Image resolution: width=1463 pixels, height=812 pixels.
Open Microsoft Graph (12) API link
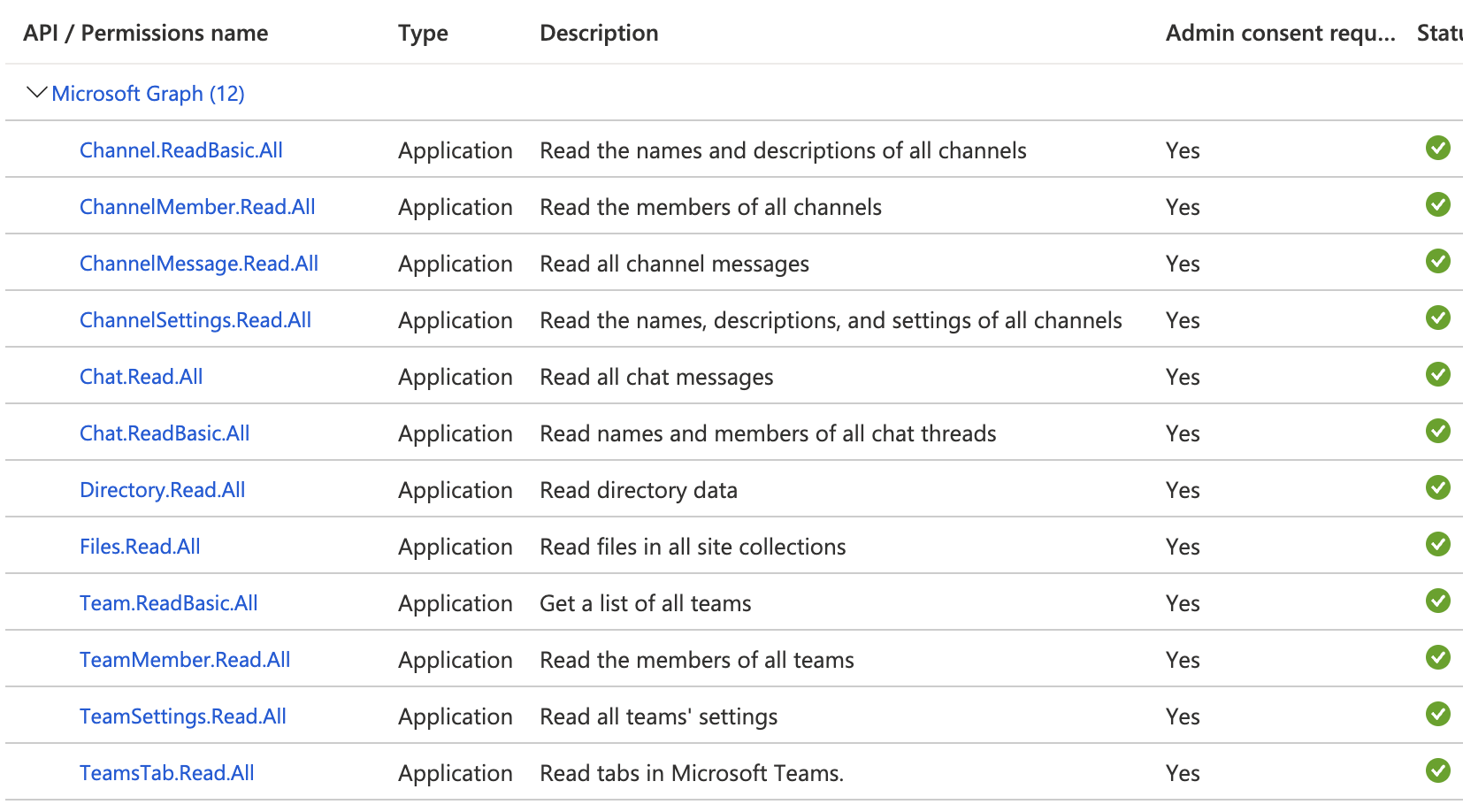click(148, 94)
